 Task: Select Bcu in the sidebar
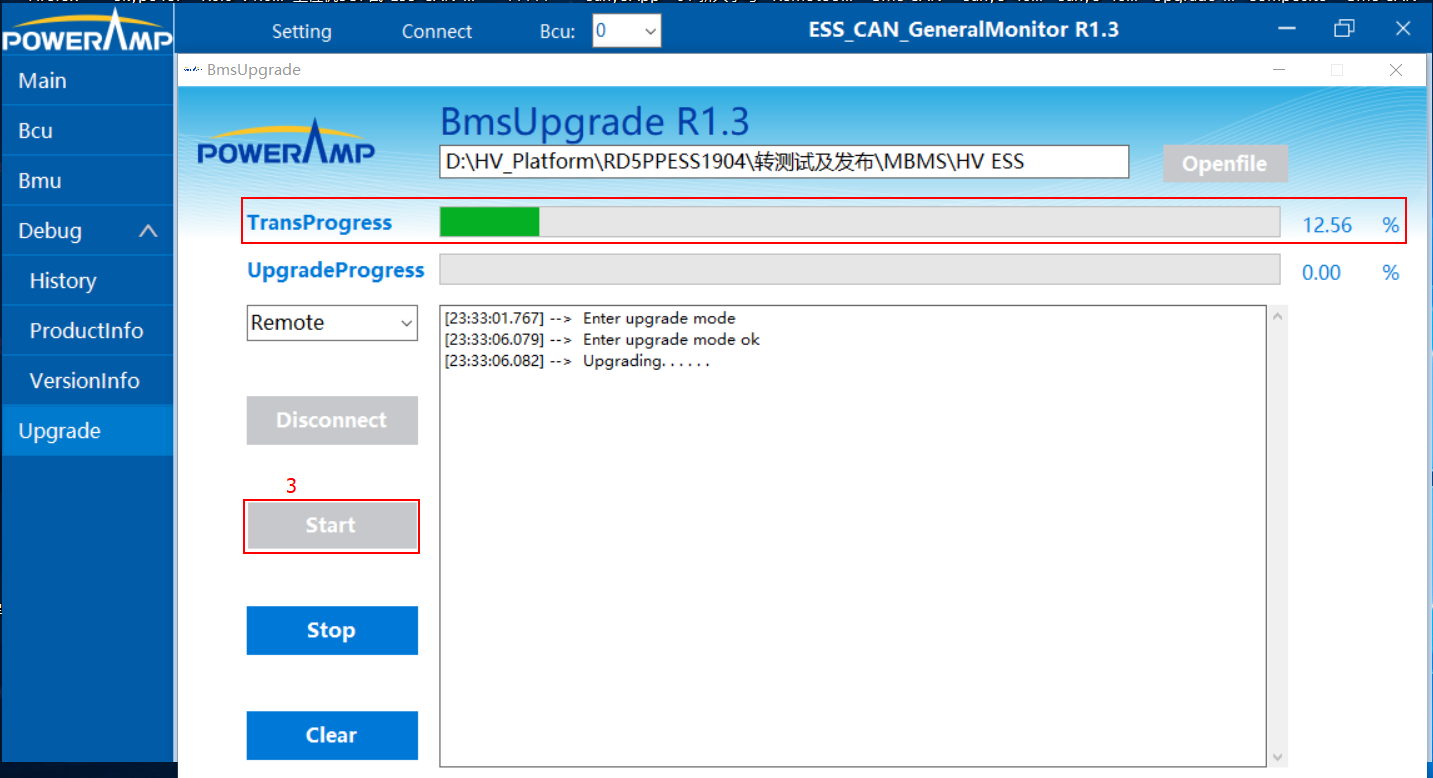(x=87, y=131)
